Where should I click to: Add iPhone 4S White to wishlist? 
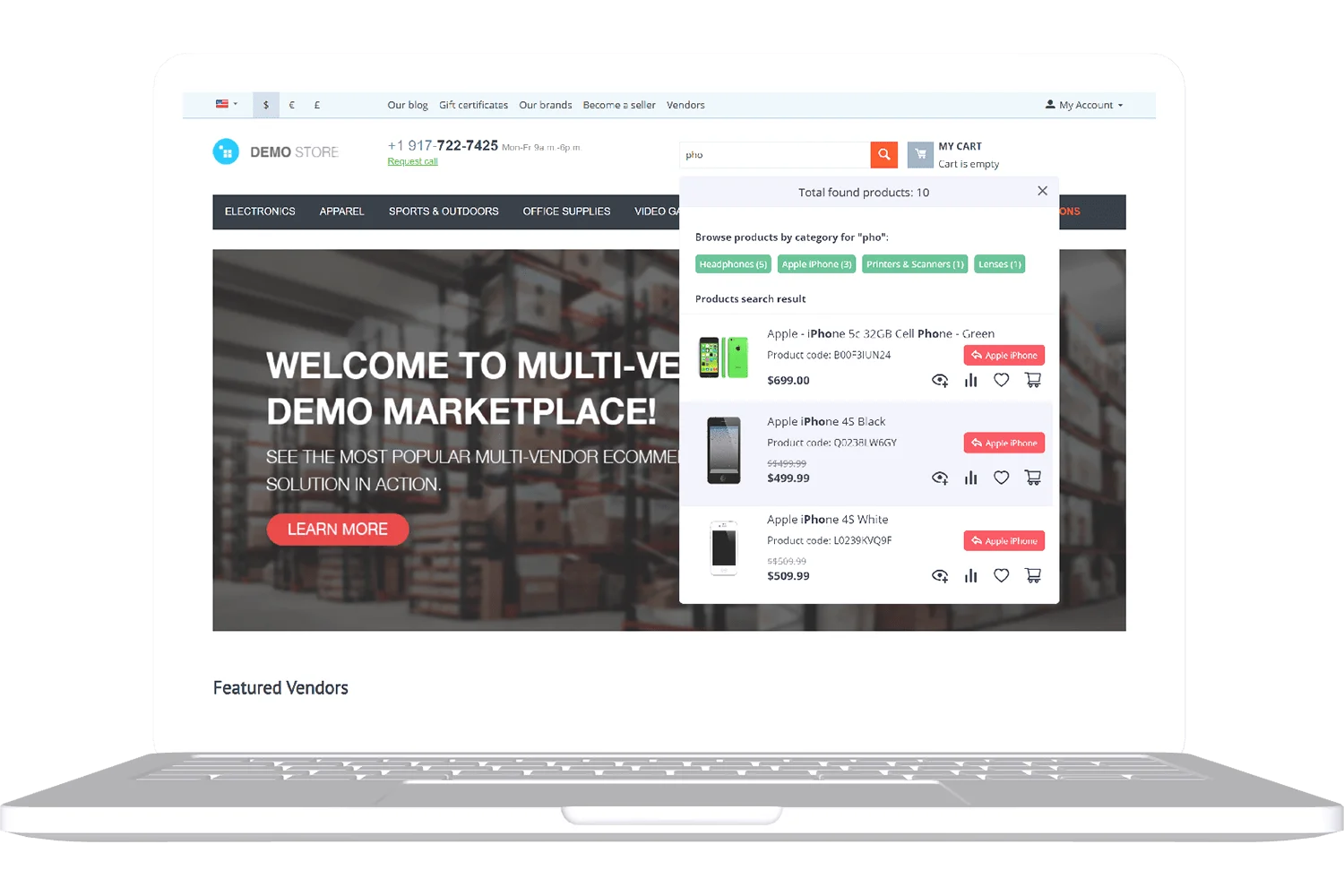pos(1002,576)
